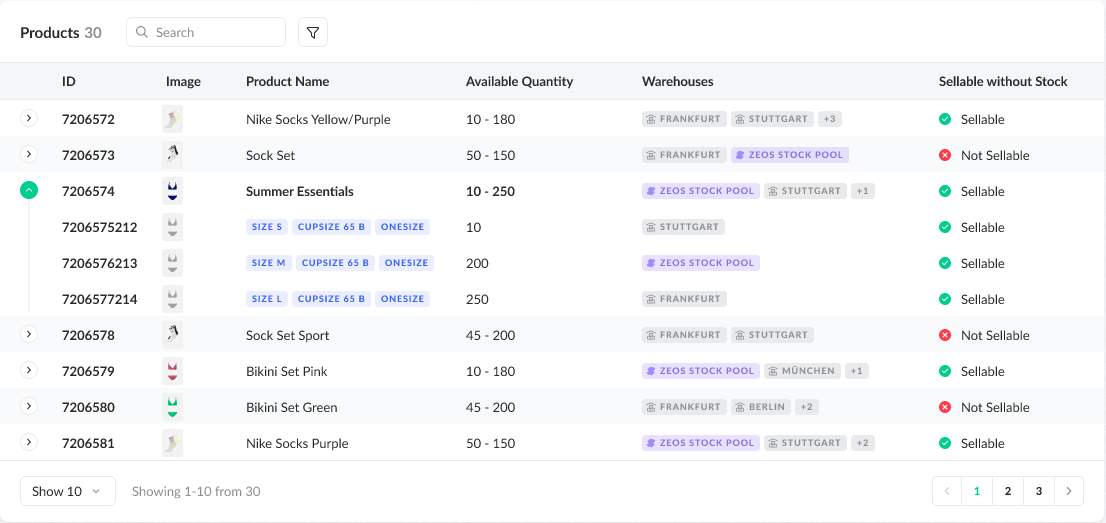Click the München warehouse tag
This screenshot has height=523, width=1106.
pyautogui.click(x=802, y=371)
